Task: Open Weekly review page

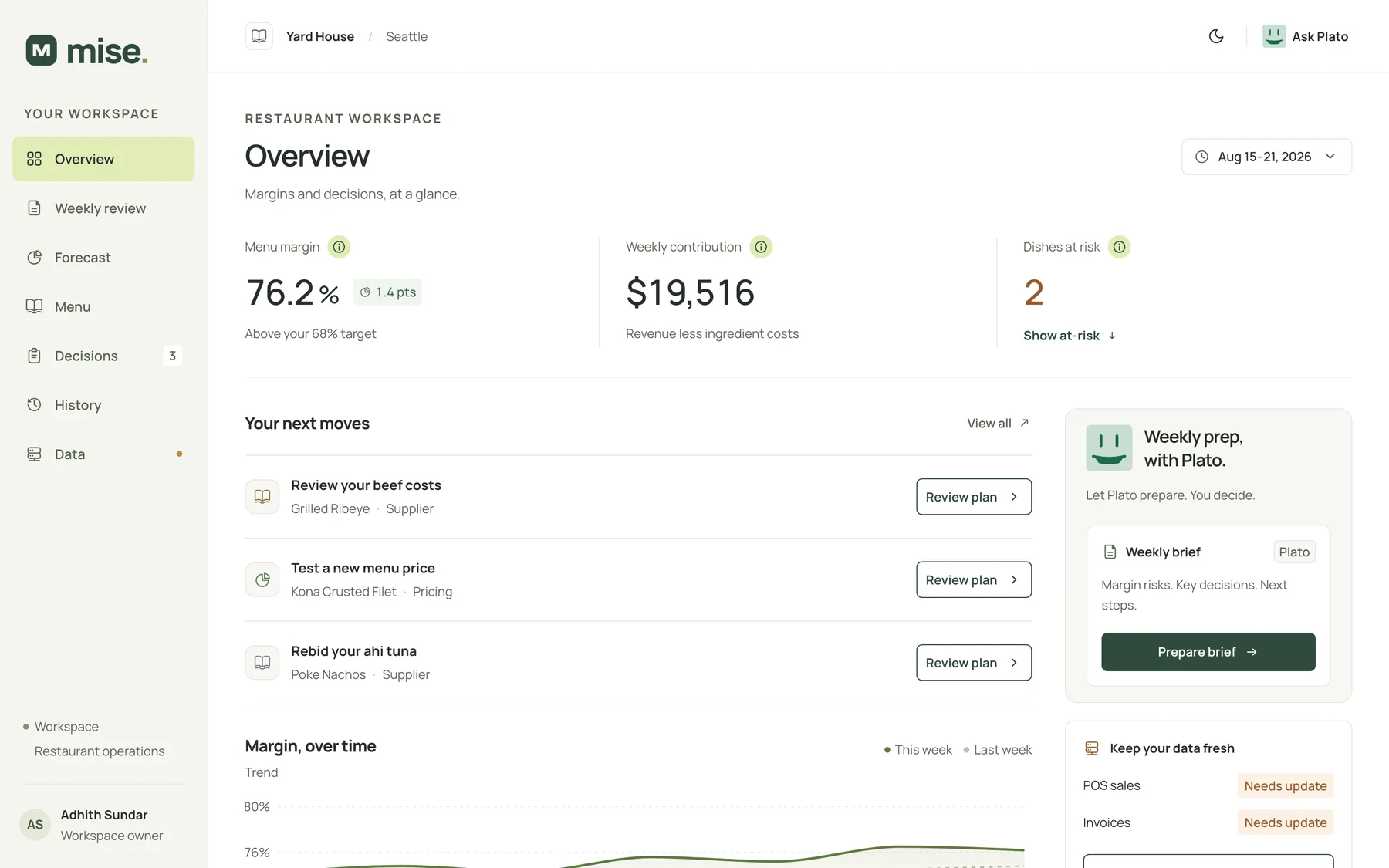Action: point(103,208)
